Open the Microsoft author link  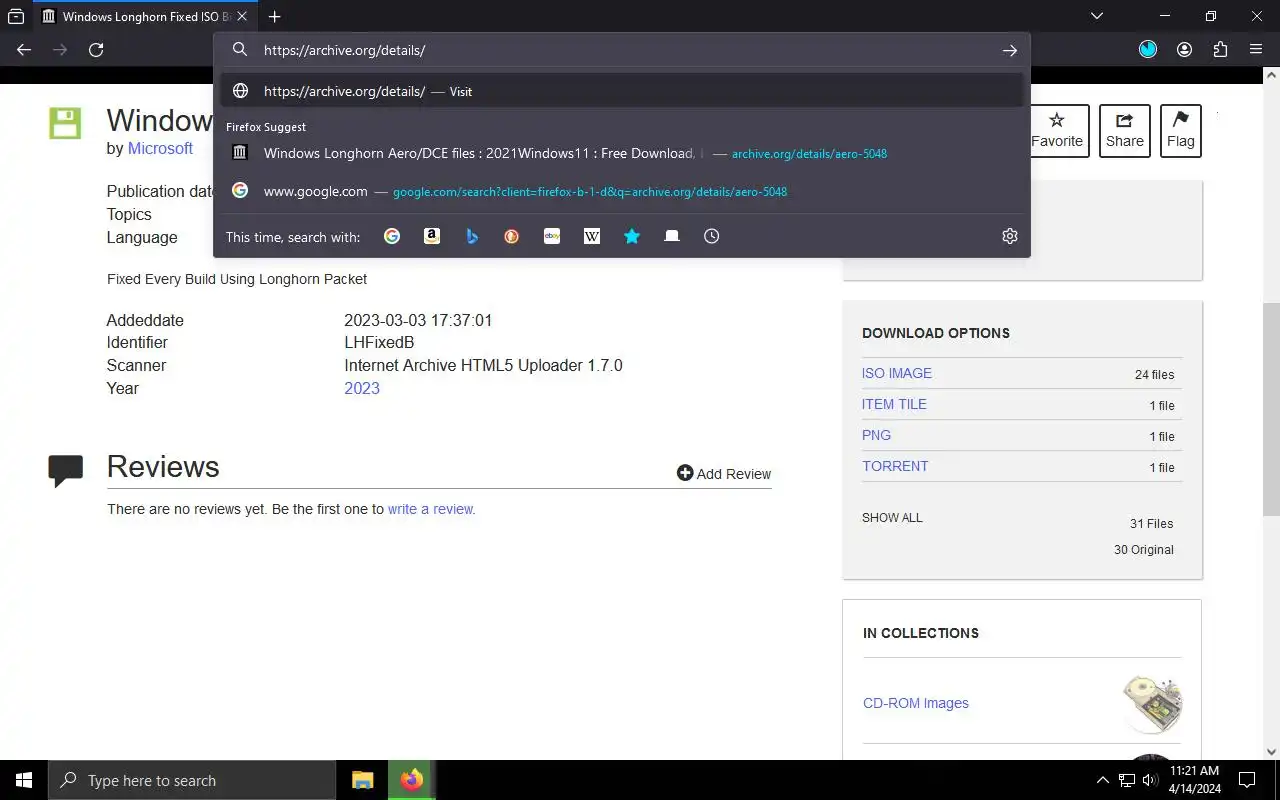[x=160, y=148]
